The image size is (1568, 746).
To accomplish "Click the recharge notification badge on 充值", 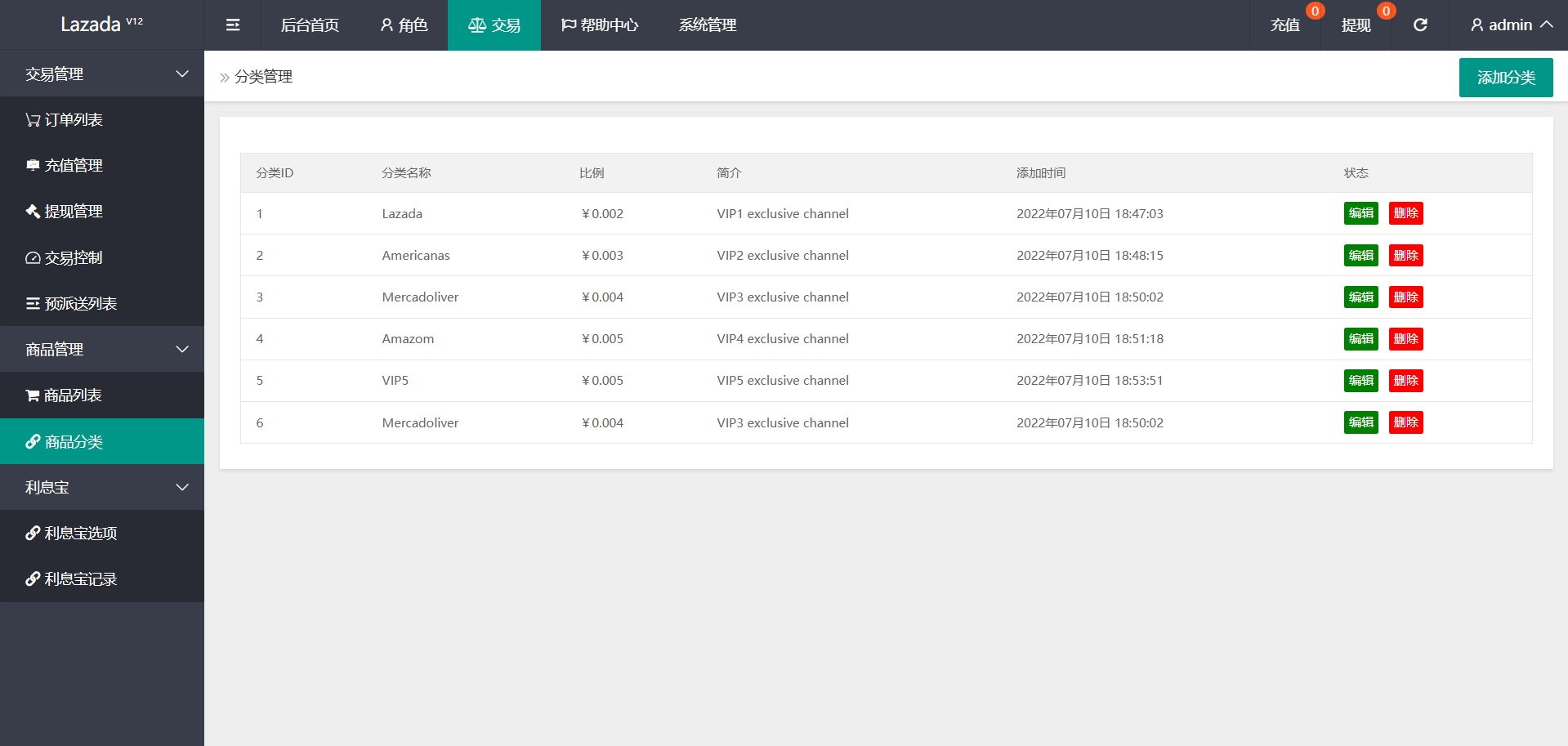I will tap(1315, 11).
